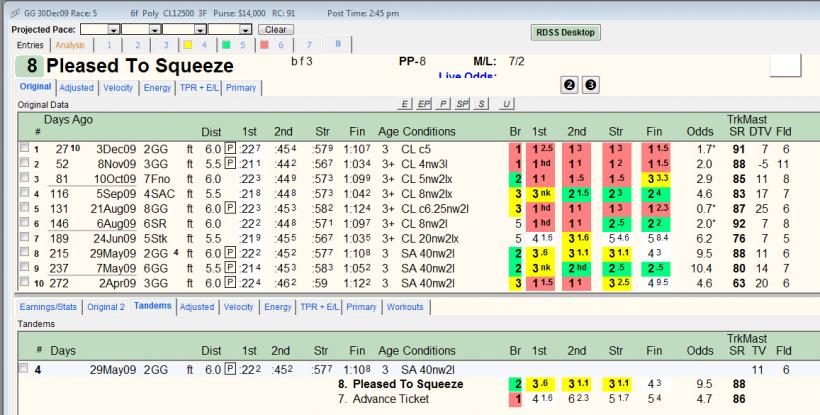
Task: Open the Original 2 tab
Action: point(106,307)
